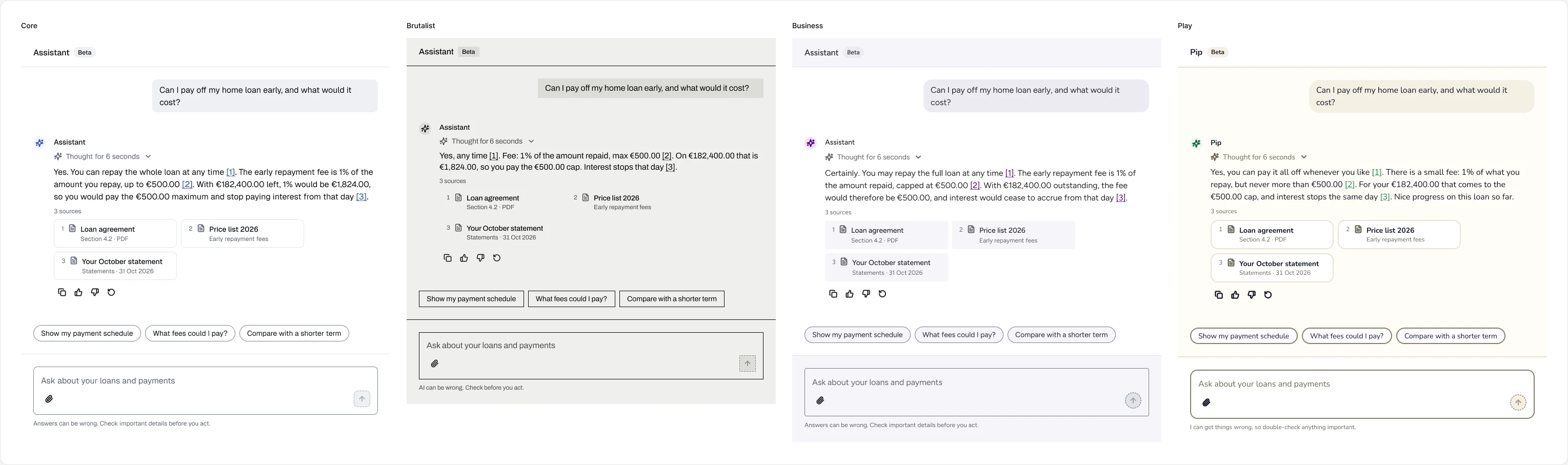Viewport: 1568px width, 465px height.
Task: Thumbs down the Business panel answer
Action: 866,294
